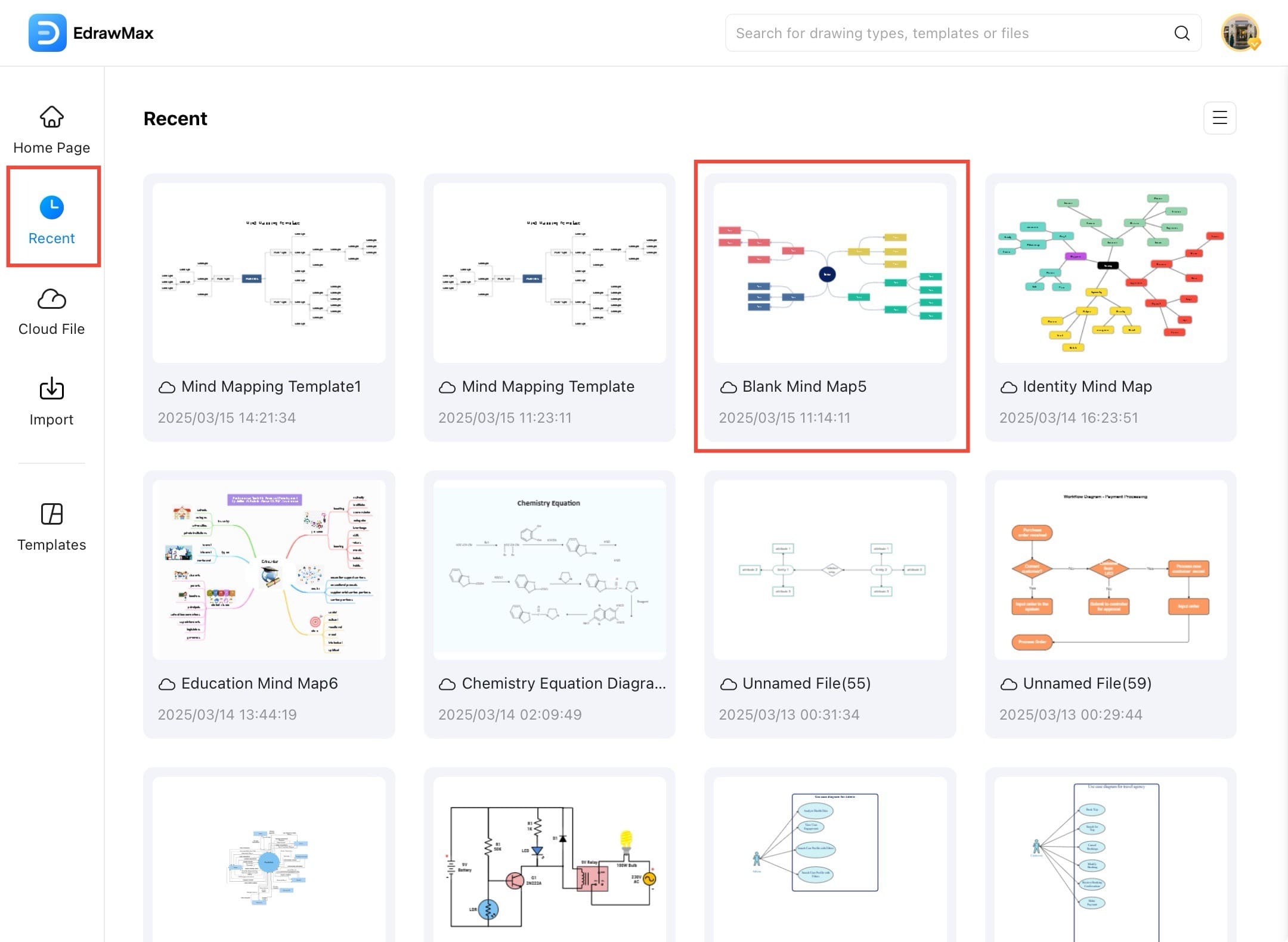This screenshot has height=942, width=1288.
Task: Open Cloud File via its cloud icon
Action: (51, 299)
